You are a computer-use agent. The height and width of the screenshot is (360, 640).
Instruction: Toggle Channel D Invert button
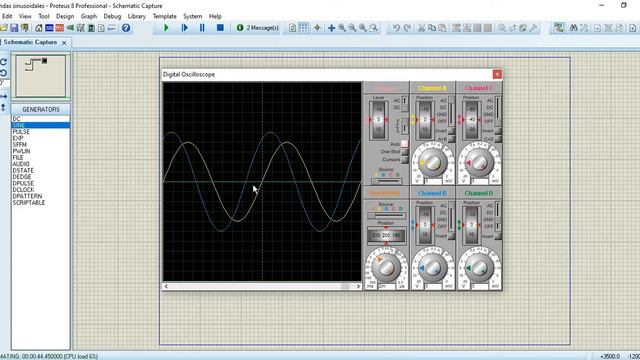(x=498, y=236)
